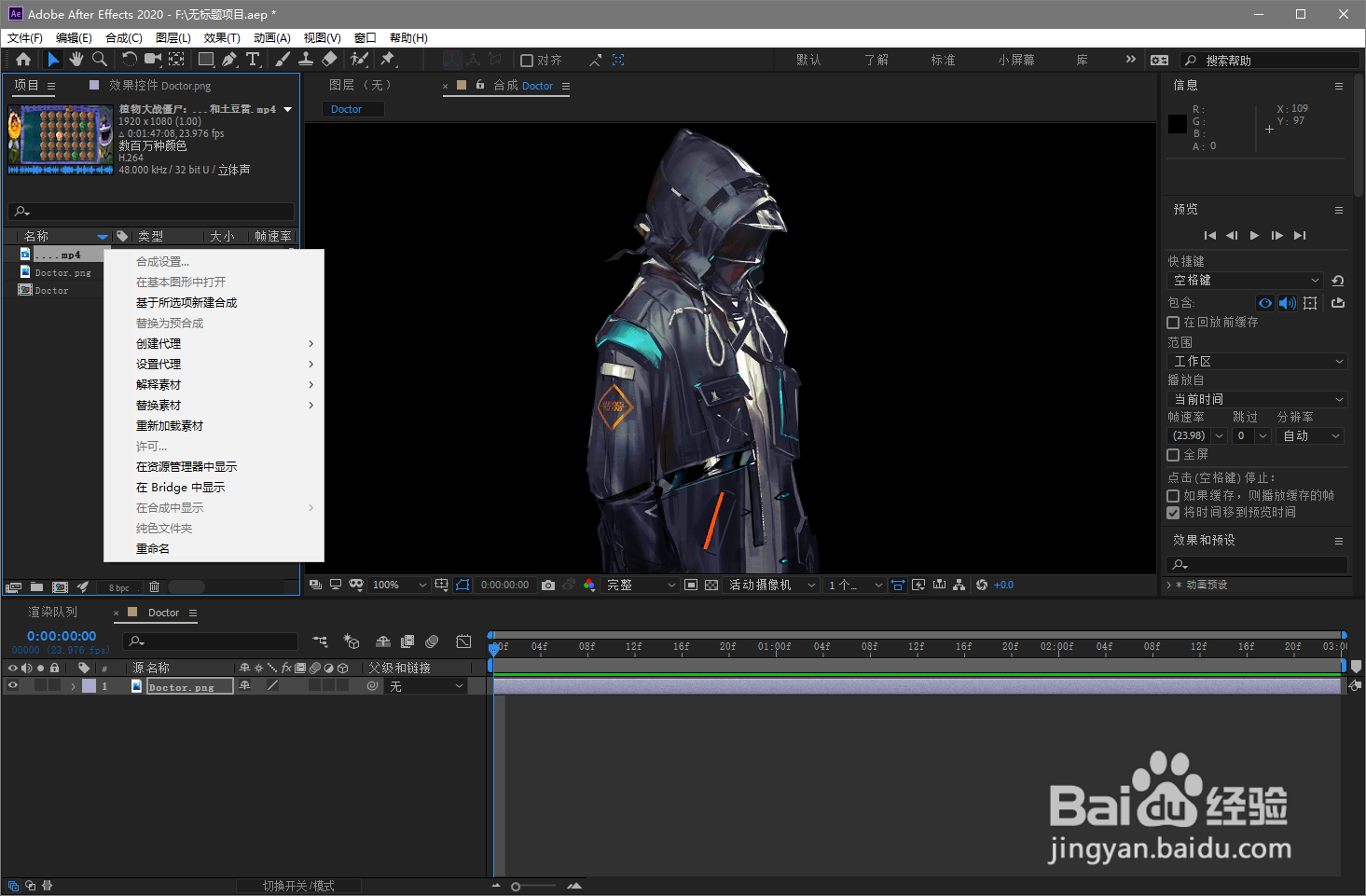The image size is (1366, 896).
Task: Go to the Home screen icon
Action: tap(23, 60)
